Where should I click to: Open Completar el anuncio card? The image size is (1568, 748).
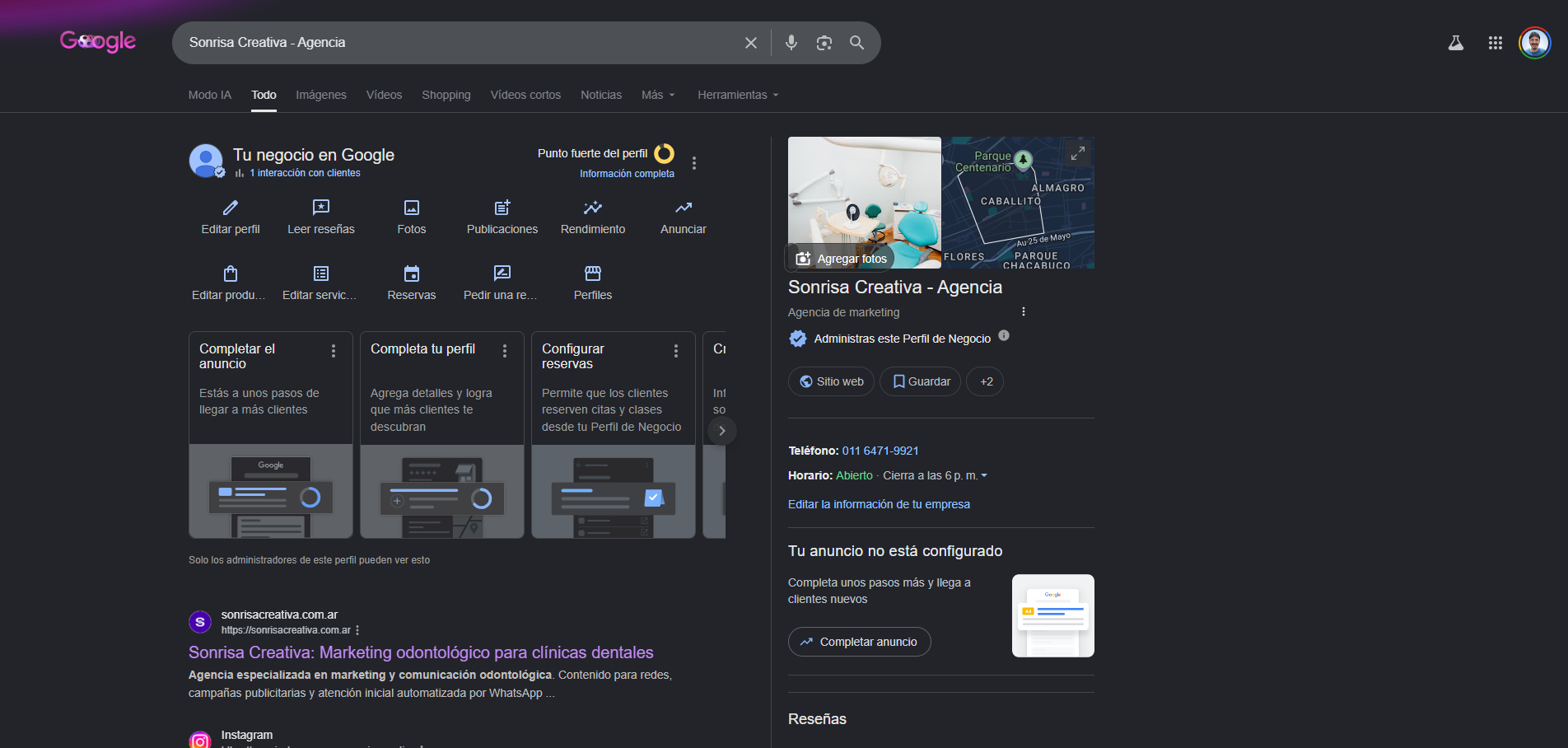coord(271,435)
